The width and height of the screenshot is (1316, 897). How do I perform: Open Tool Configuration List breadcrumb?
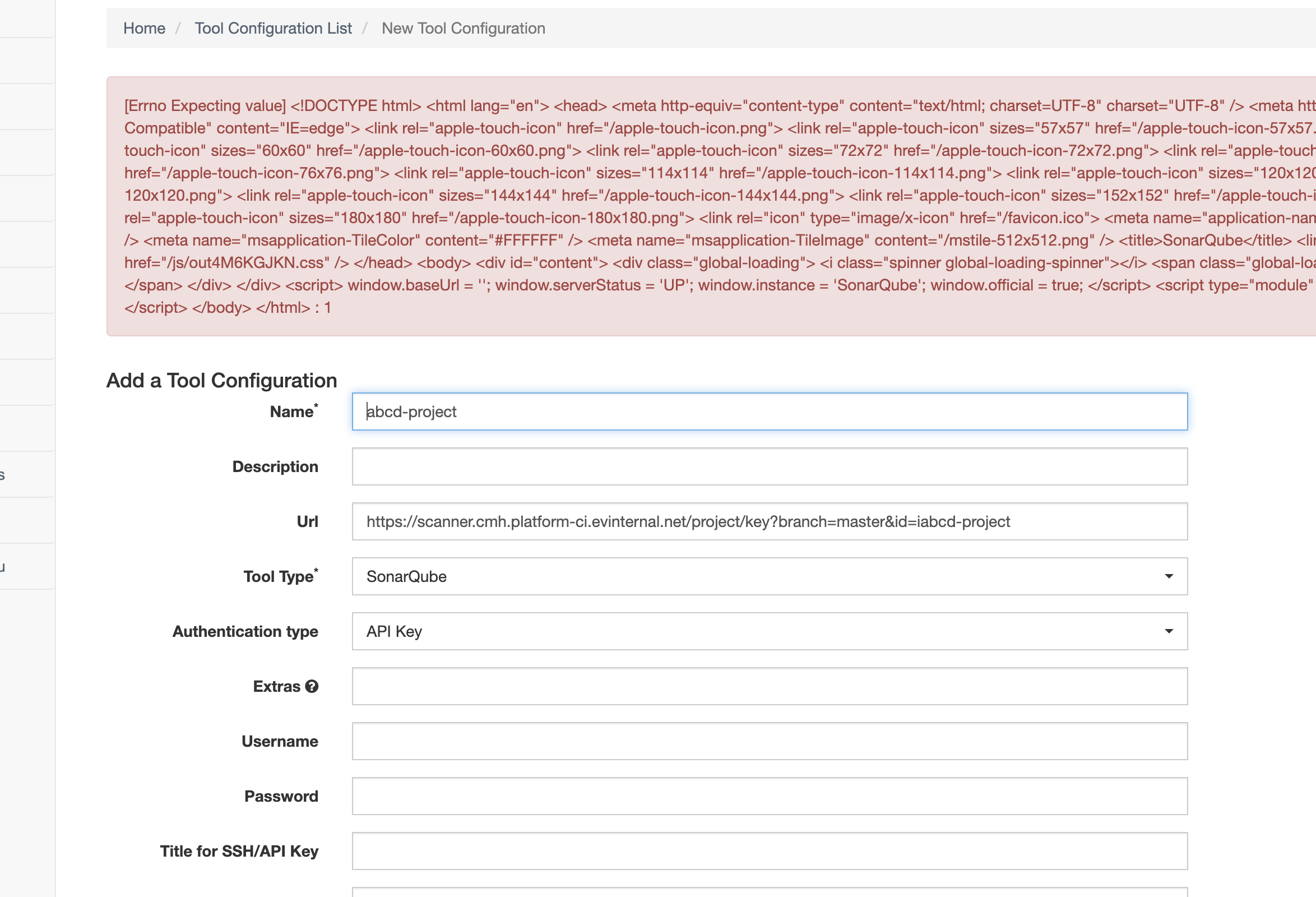click(273, 29)
